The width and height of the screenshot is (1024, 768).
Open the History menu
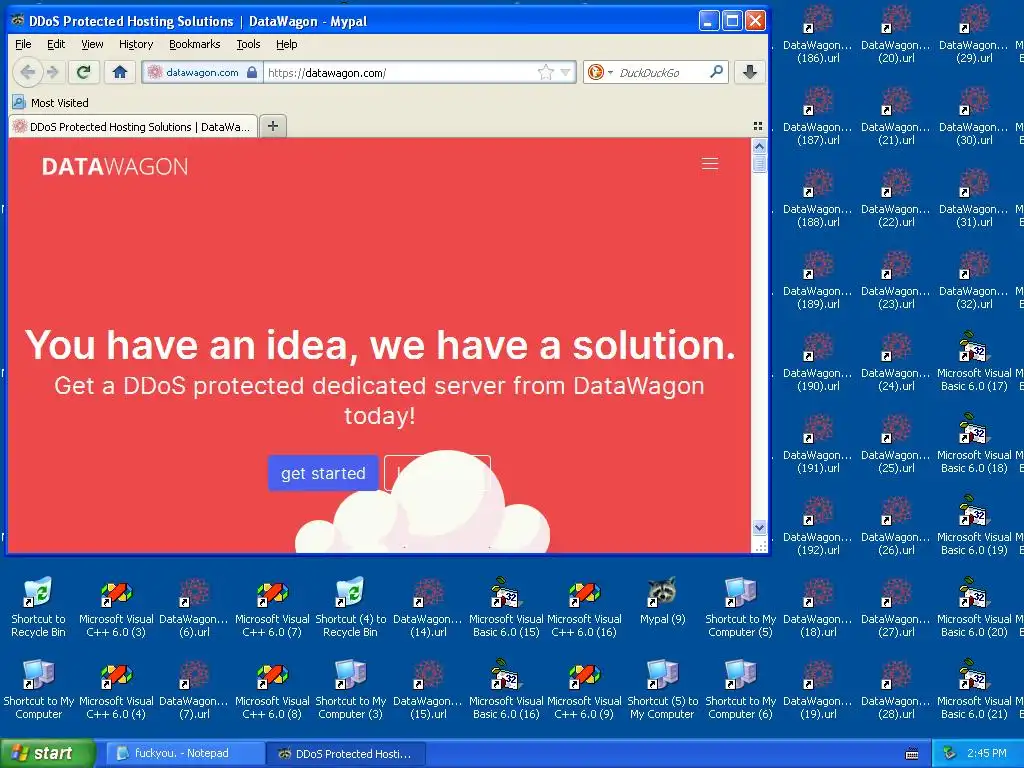point(136,44)
